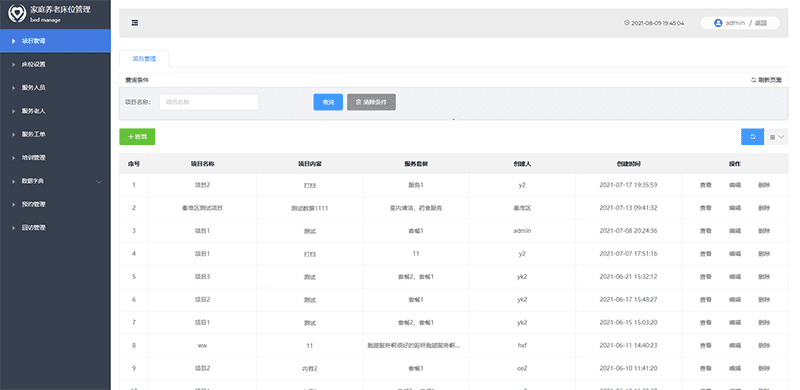Click 查看 for row 4
800x390 pixels.
705,254
